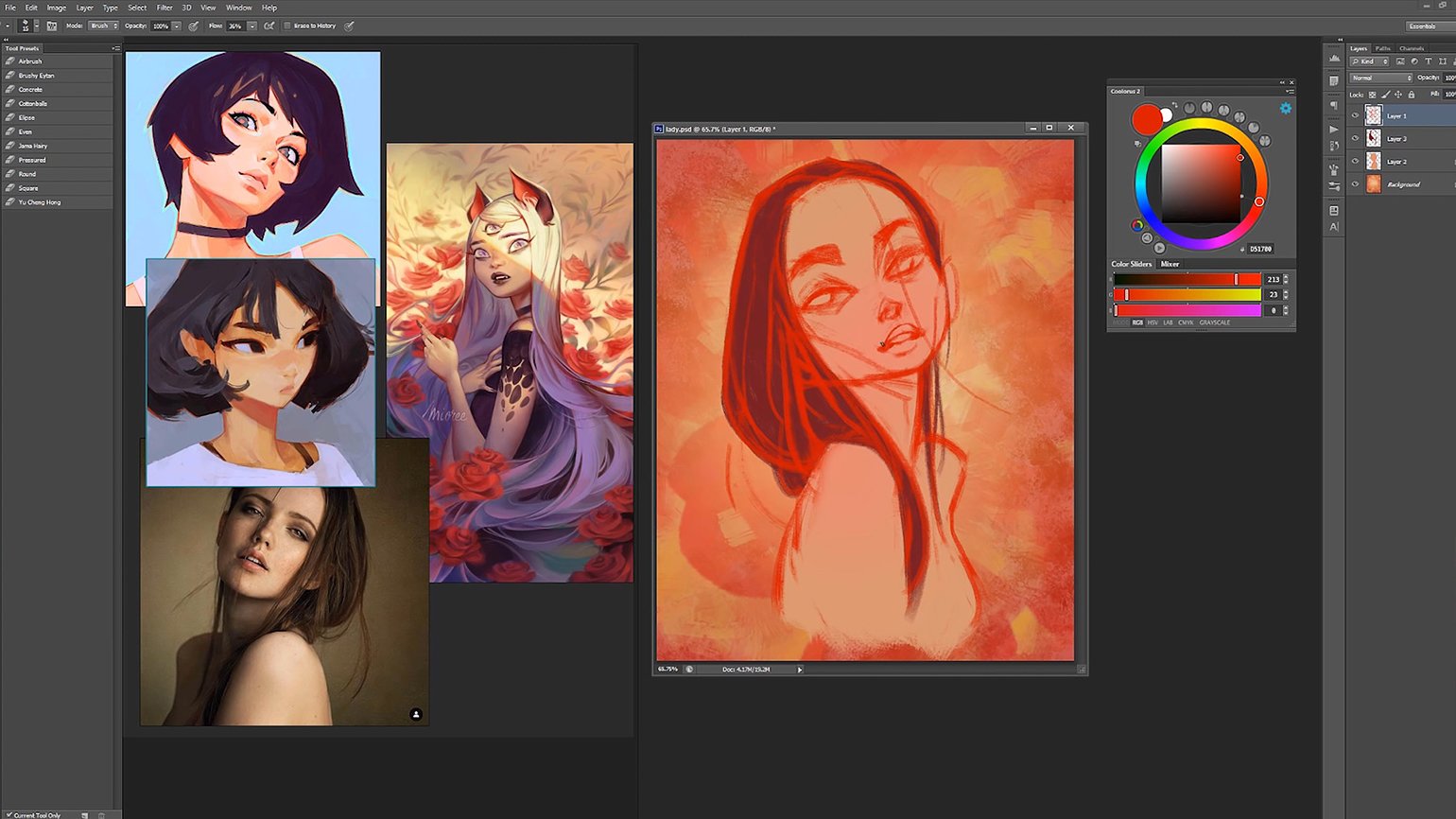Switch to the Mixer tab in Coolorus

point(1170,264)
